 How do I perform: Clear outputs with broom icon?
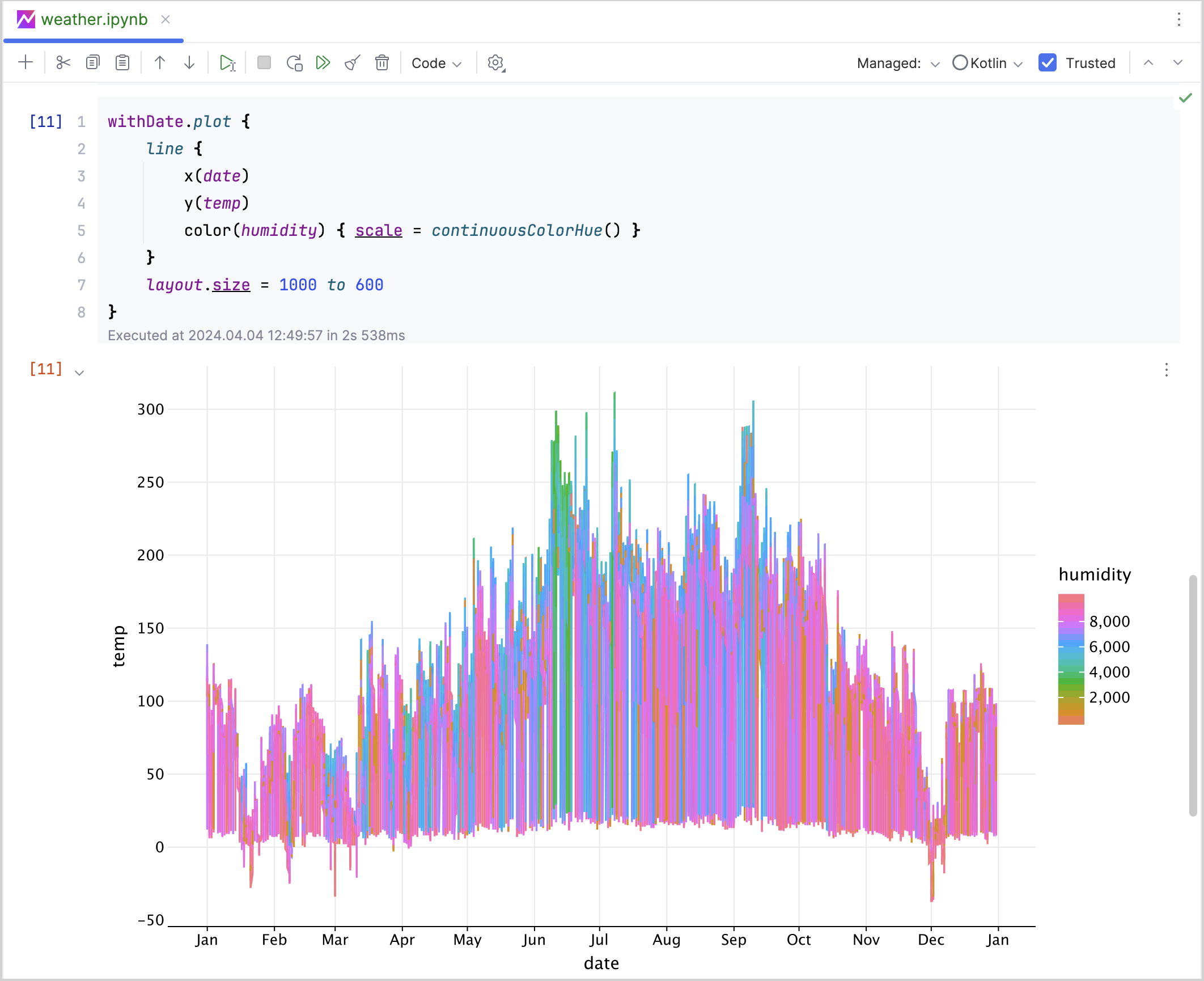pos(353,63)
